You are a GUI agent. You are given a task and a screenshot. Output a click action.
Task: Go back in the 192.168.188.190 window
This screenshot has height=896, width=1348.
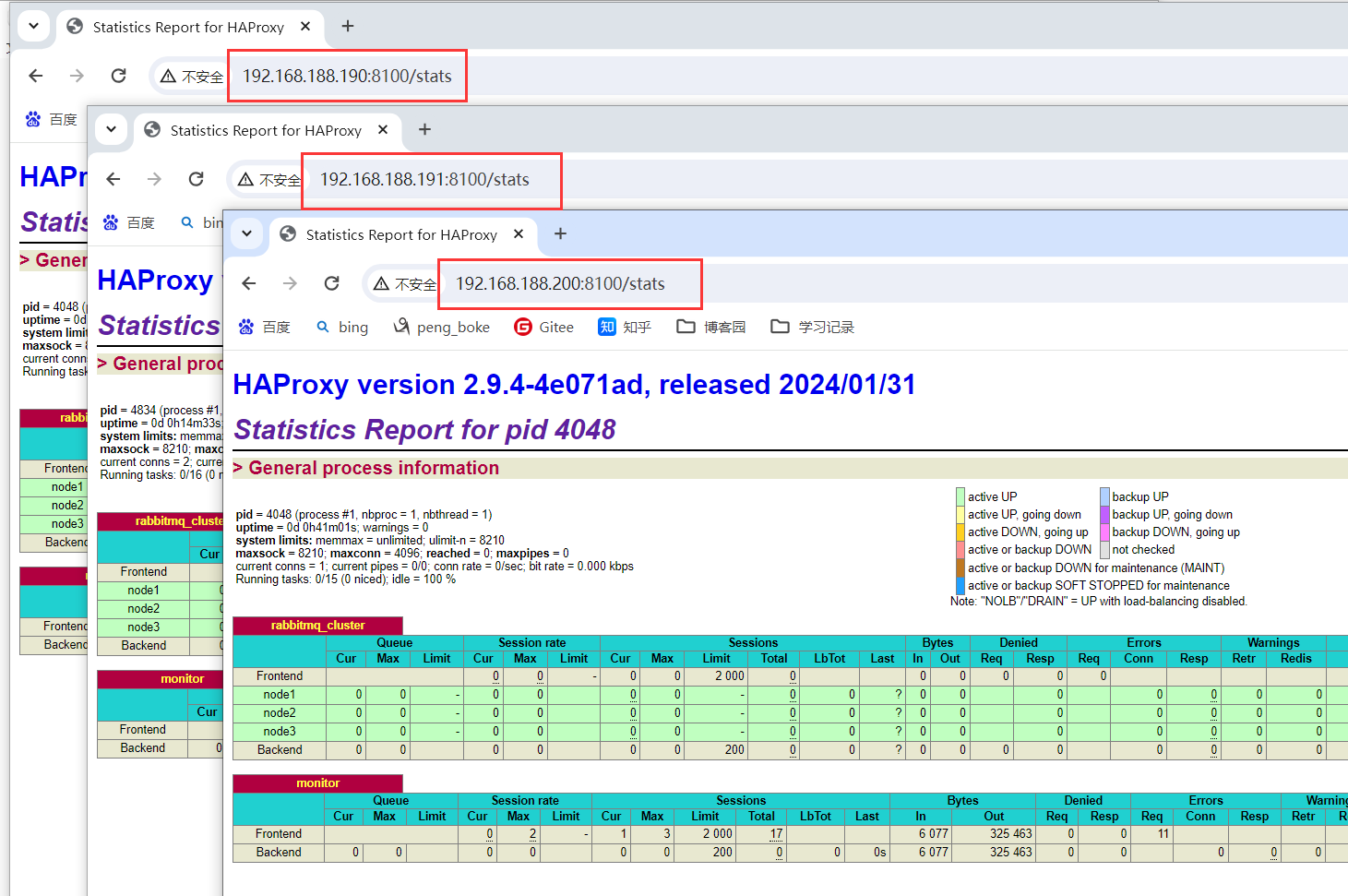[x=36, y=76]
